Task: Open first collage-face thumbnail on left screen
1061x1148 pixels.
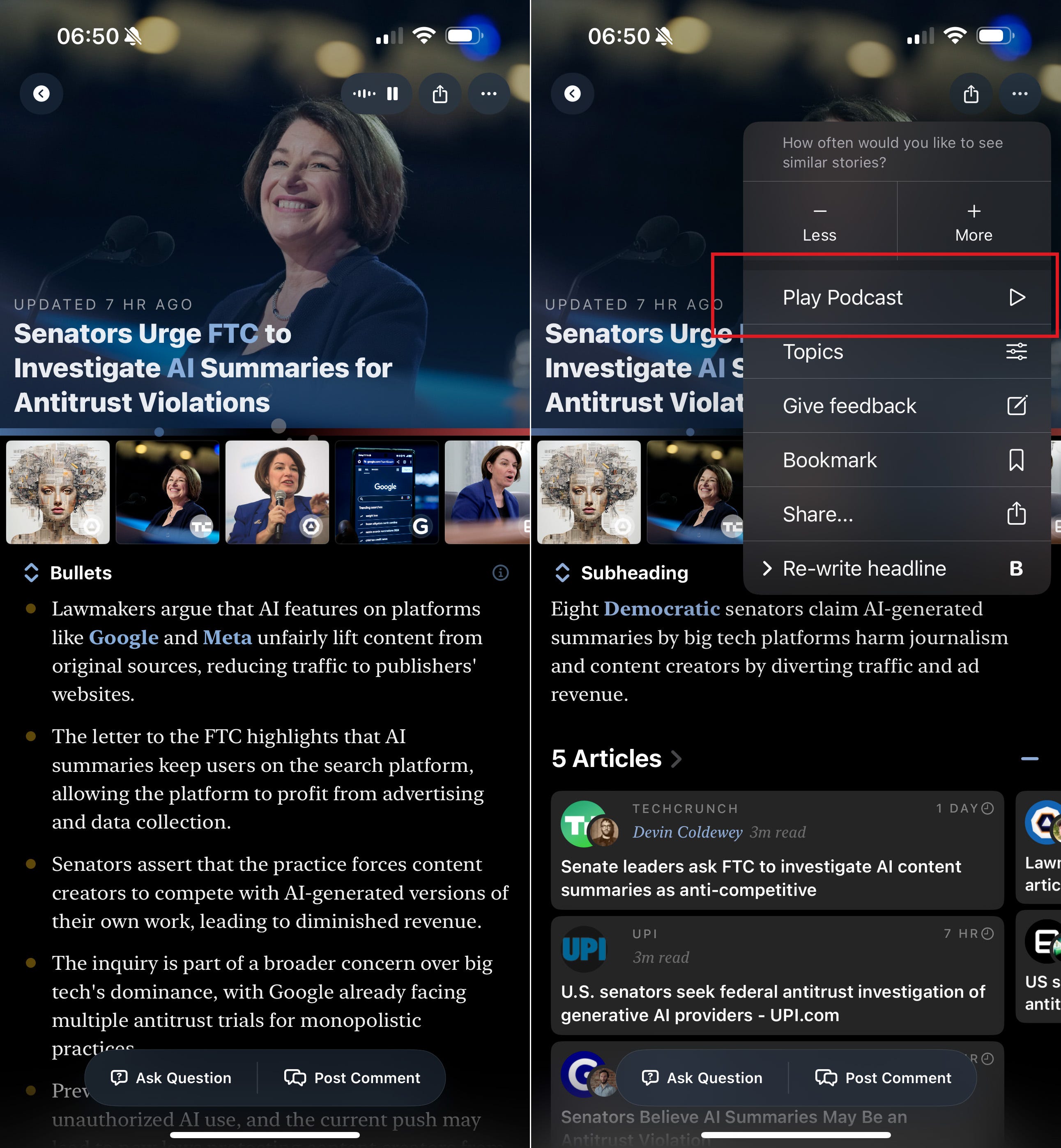Action: (x=58, y=492)
